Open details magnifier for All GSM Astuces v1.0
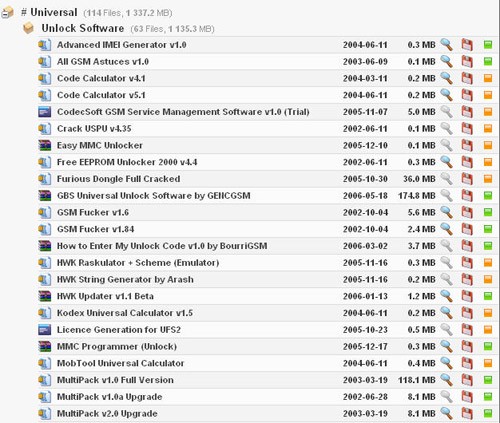Image resolution: width=500 pixels, height=423 pixels. pos(446,61)
